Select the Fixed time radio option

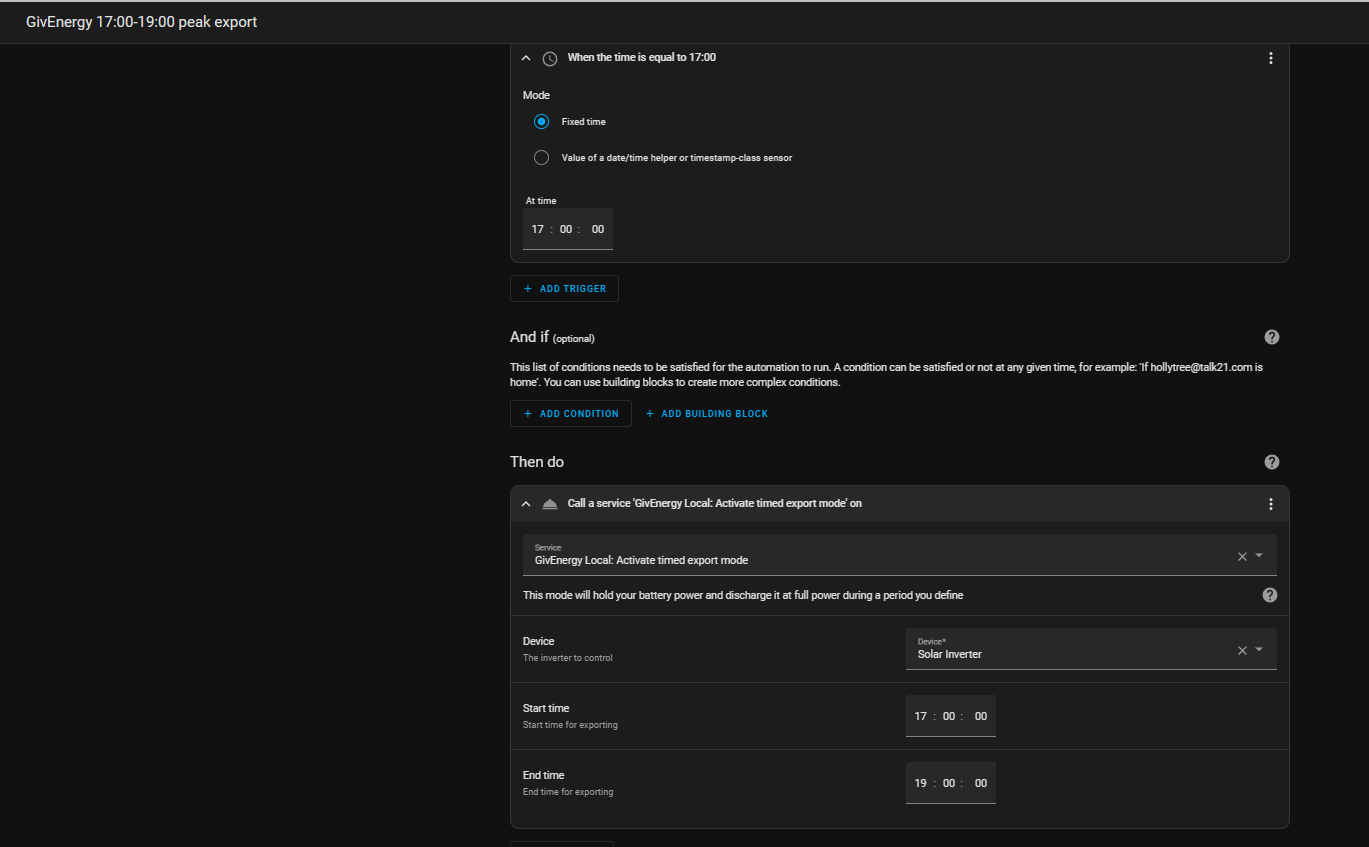tap(541, 122)
